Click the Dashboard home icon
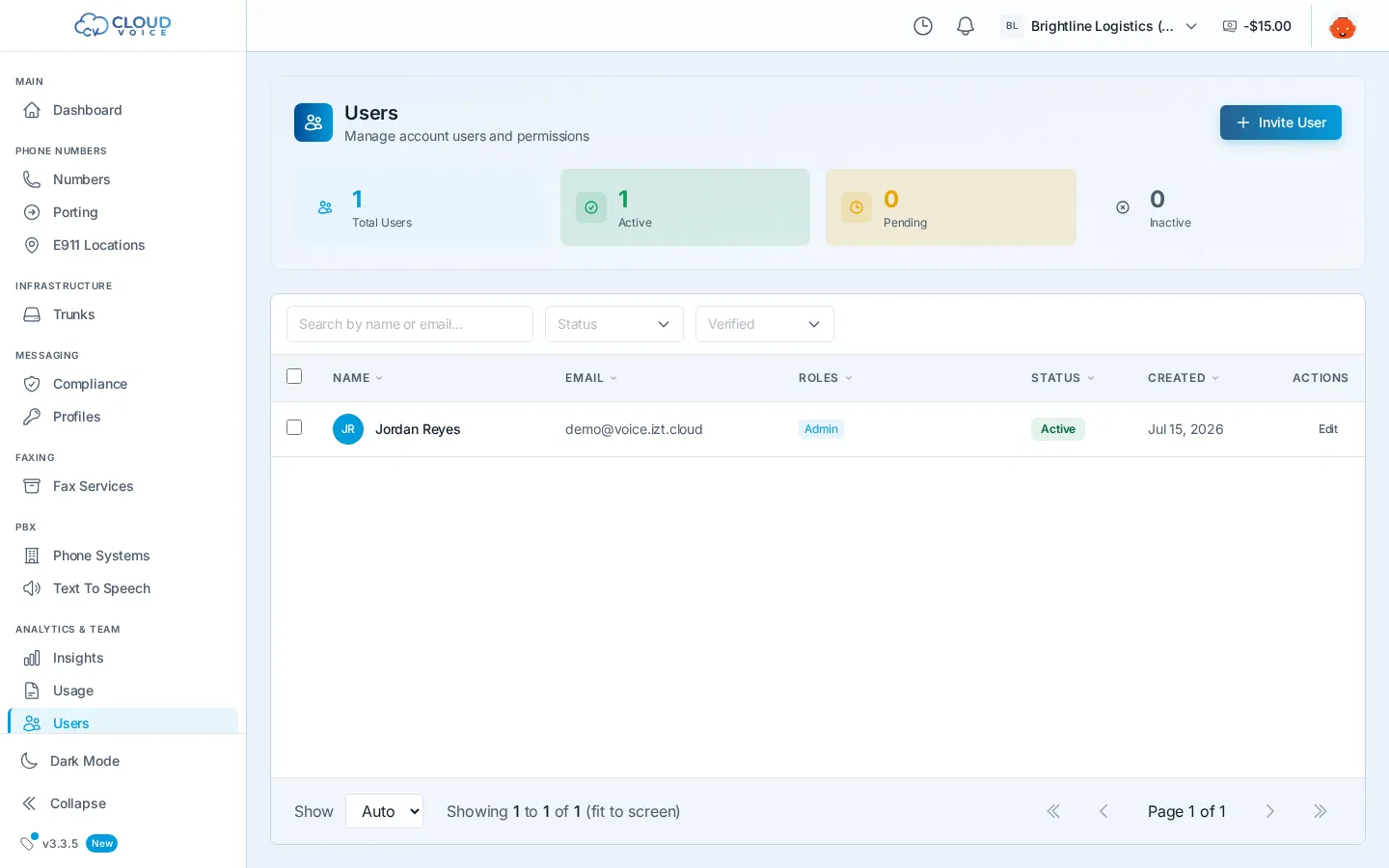Viewport: 1389px width, 868px height. click(32, 110)
